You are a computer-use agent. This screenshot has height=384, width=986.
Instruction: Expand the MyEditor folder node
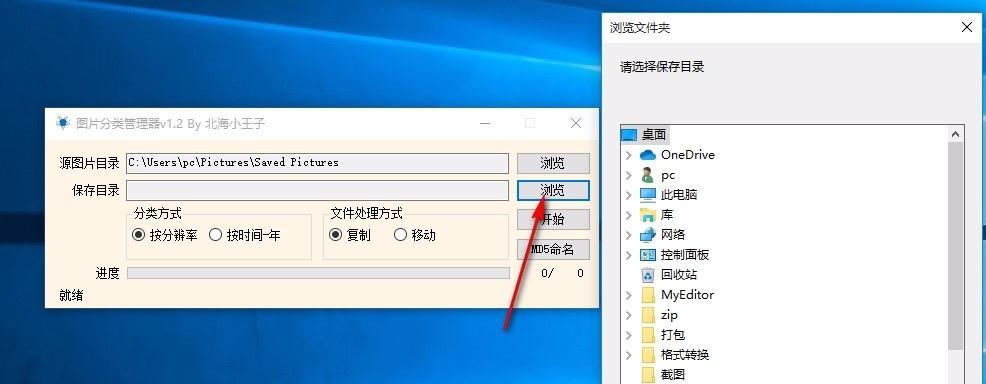628,295
